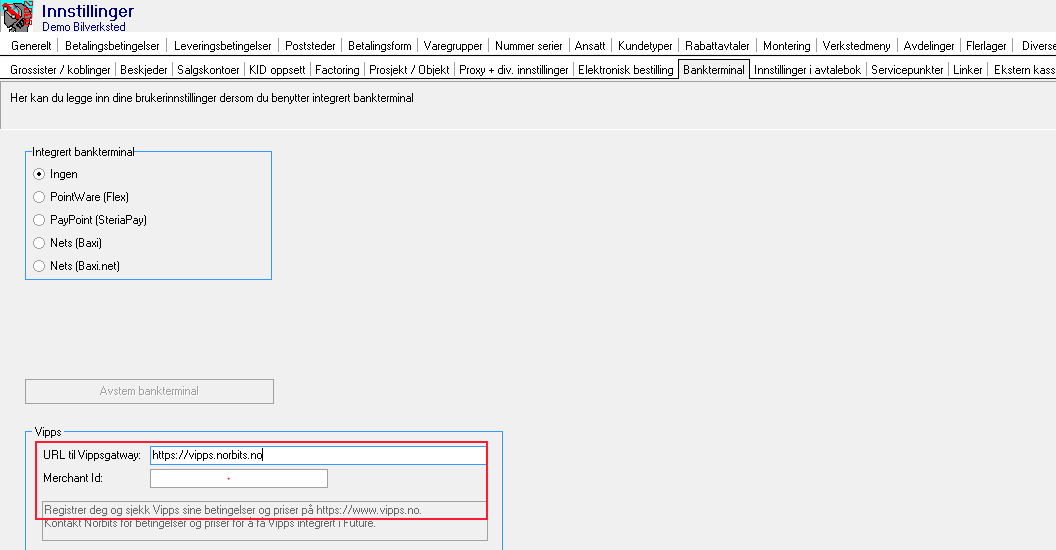
Task: Open the Factoring tab
Action: [x=337, y=70]
